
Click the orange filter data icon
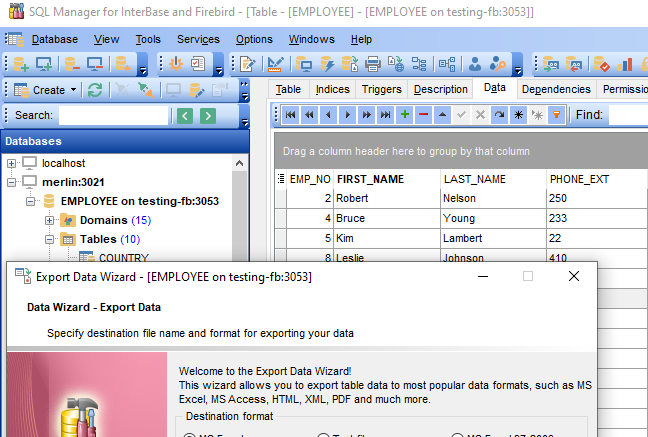tap(557, 115)
